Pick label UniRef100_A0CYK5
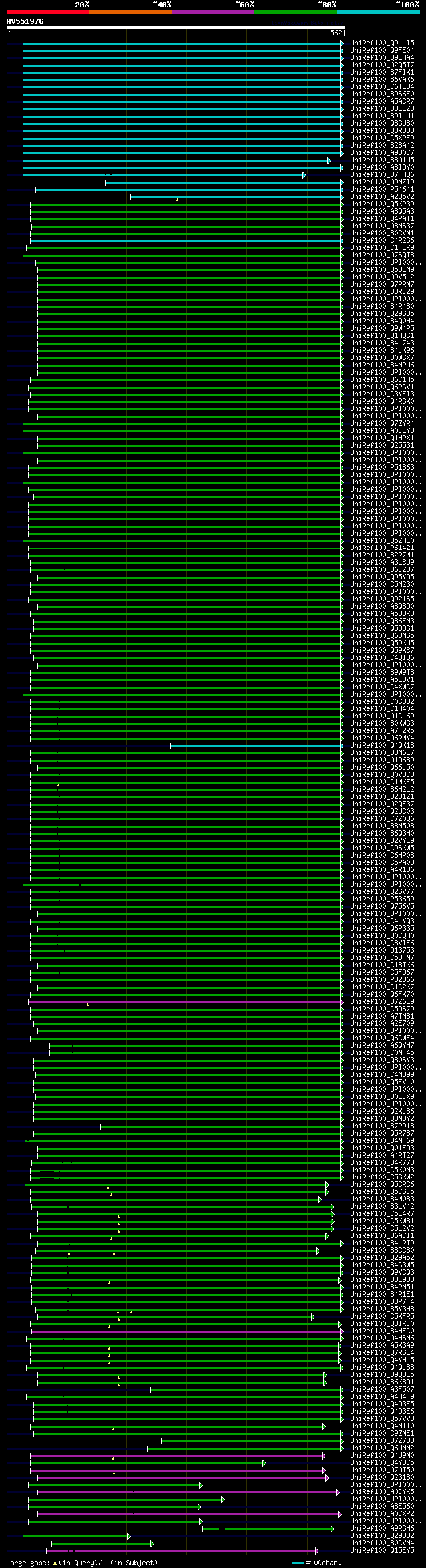This screenshot has height=1568, width=426. 382,1492
